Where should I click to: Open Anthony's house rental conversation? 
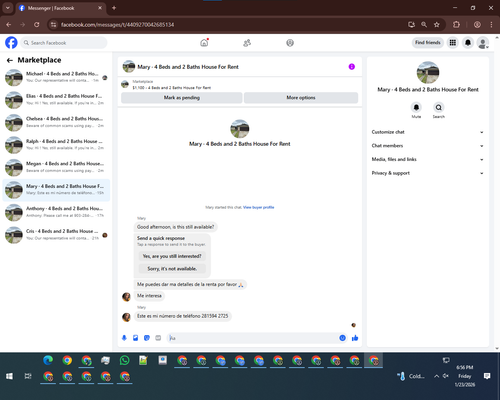[56, 212]
